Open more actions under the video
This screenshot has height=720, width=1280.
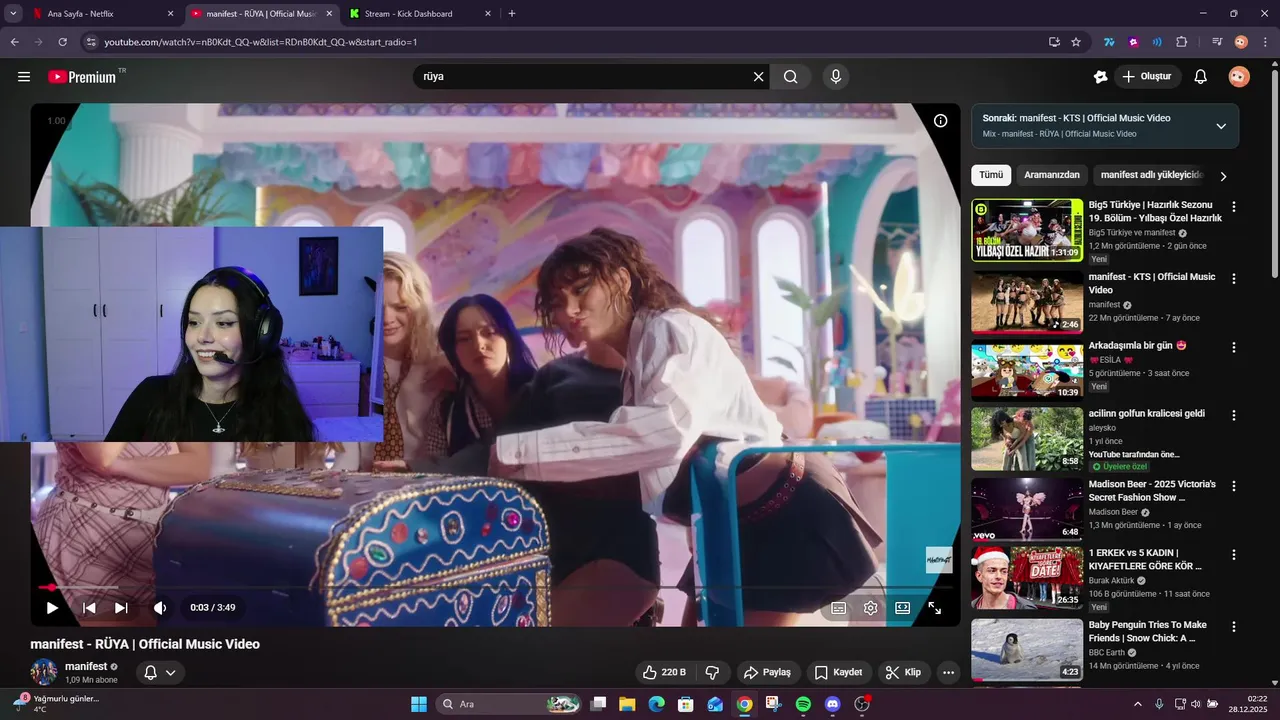949,672
